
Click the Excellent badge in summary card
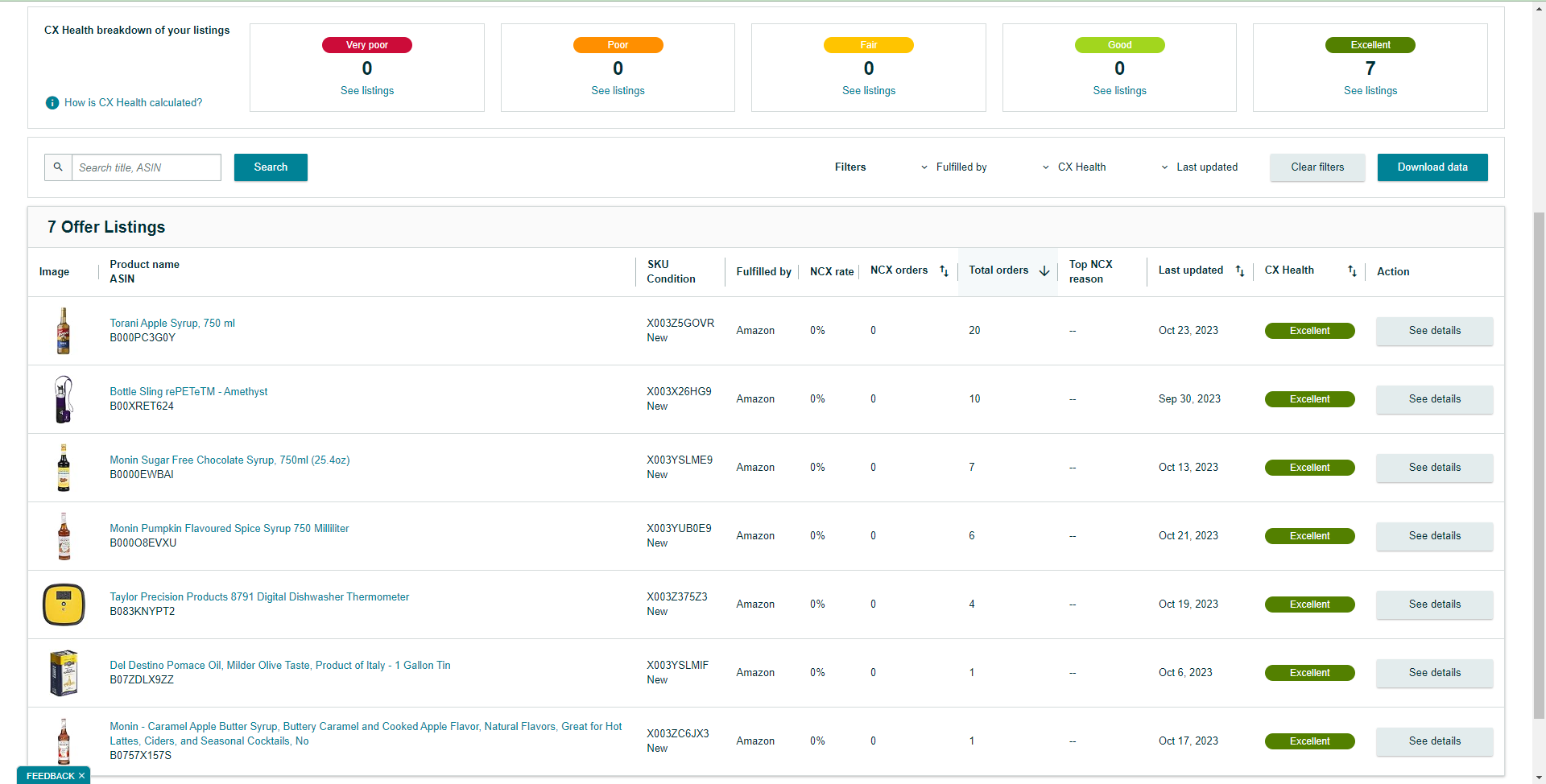[x=1370, y=45]
